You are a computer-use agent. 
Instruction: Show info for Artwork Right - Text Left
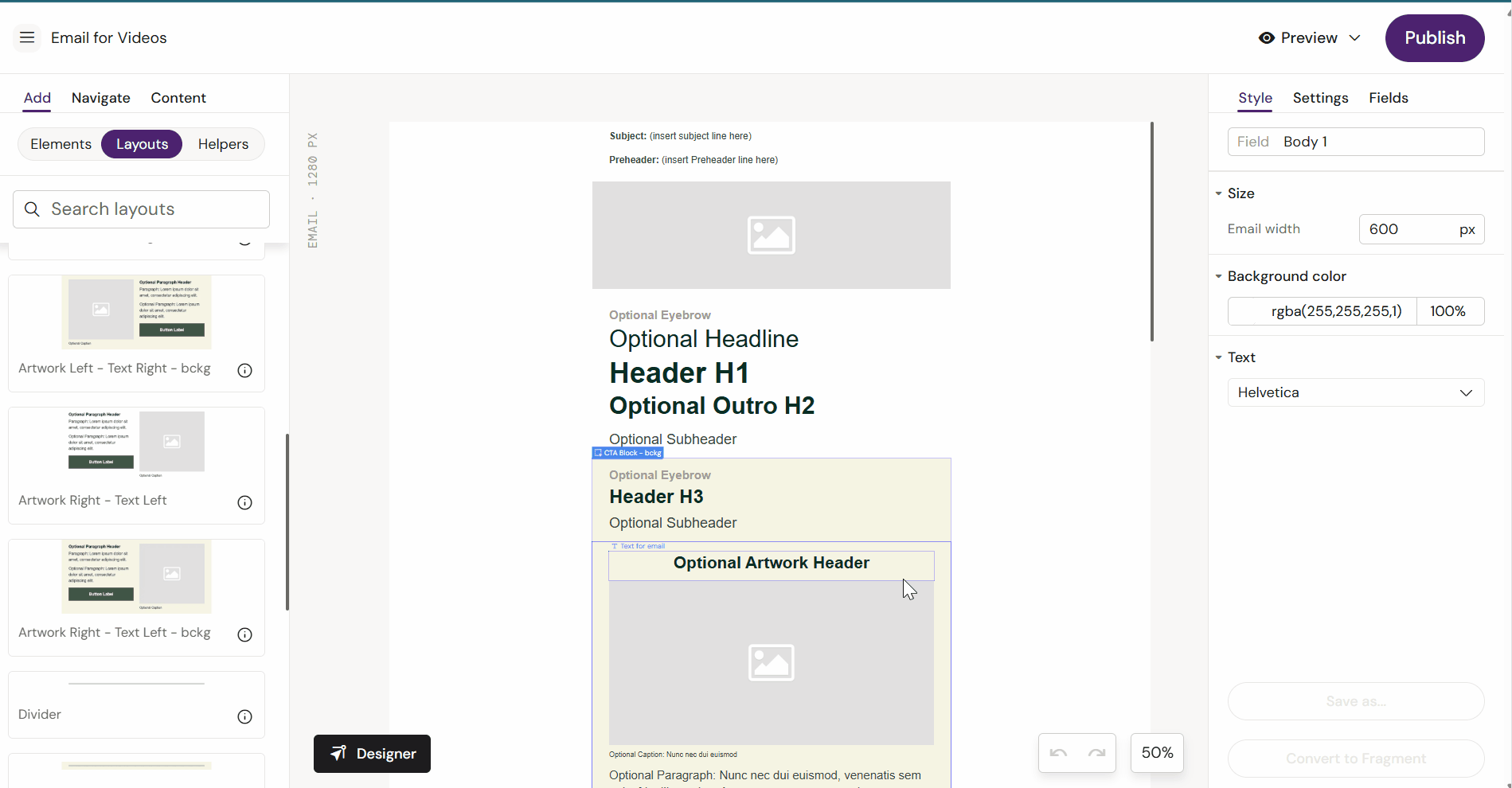click(244, 502)
